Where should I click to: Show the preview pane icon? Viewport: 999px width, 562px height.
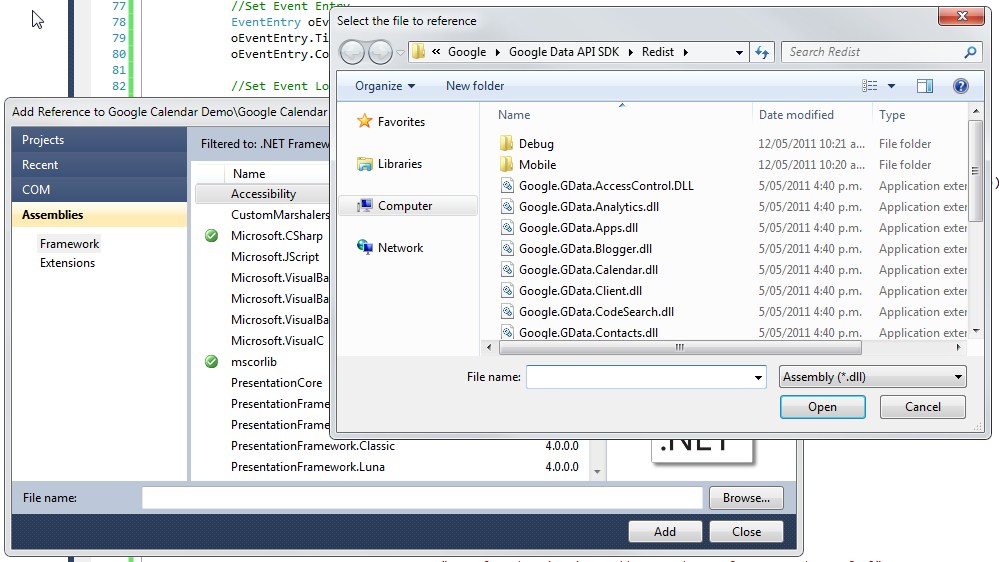(x=925, y=86)
